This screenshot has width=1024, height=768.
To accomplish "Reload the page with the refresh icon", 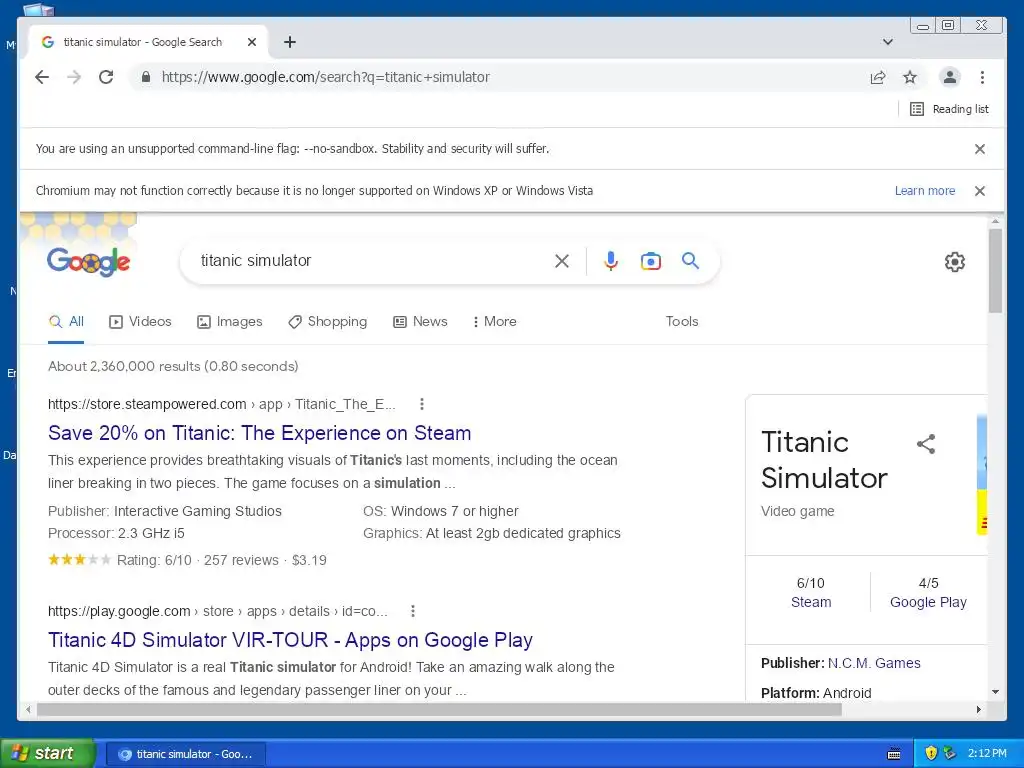I will click(x=106, y=77).
